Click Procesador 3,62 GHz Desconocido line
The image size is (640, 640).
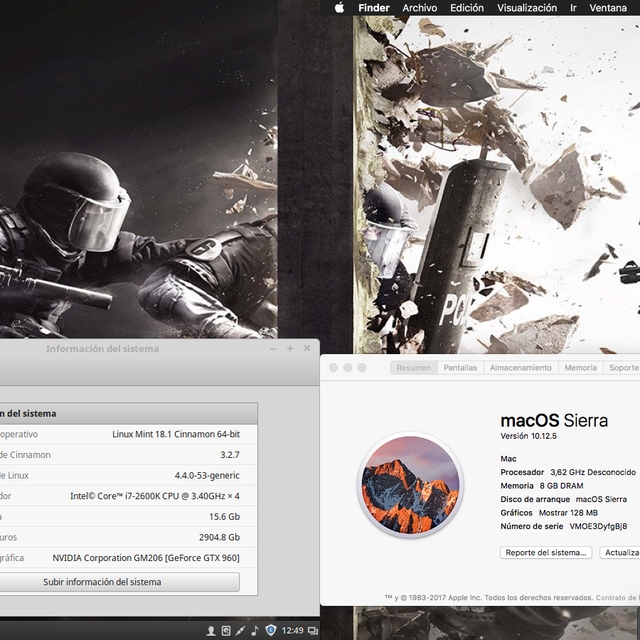(568, 472)
